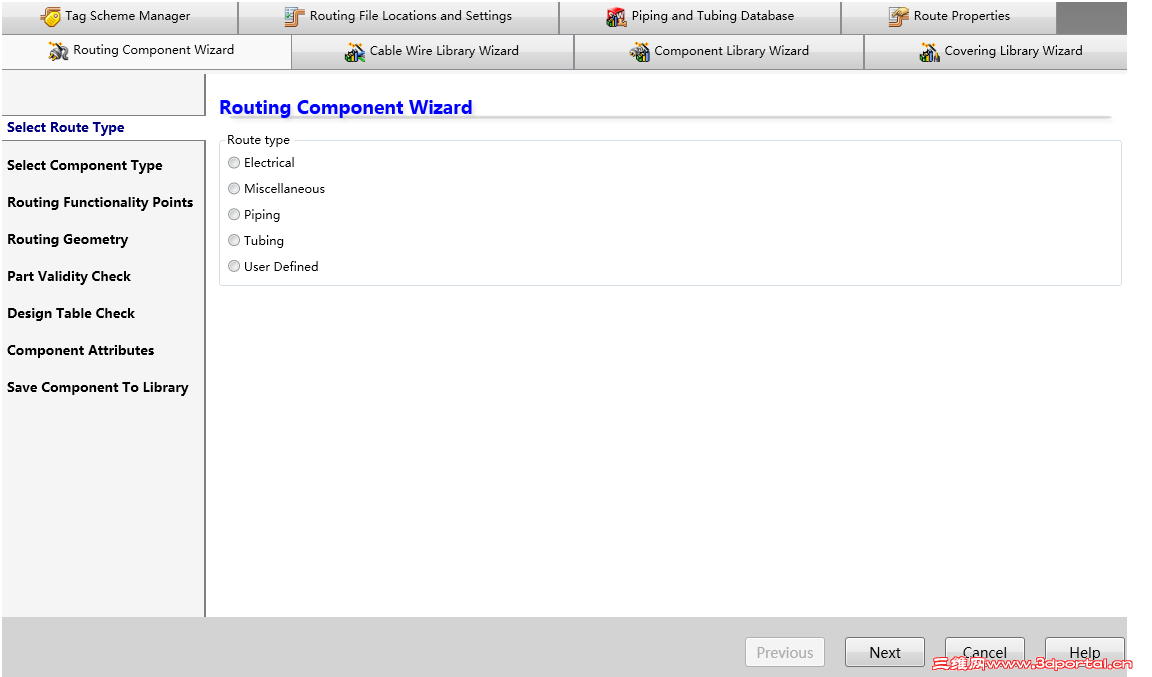Jump to Design Table Check step
1152x677 pixels.
click(x=71, y=313)
